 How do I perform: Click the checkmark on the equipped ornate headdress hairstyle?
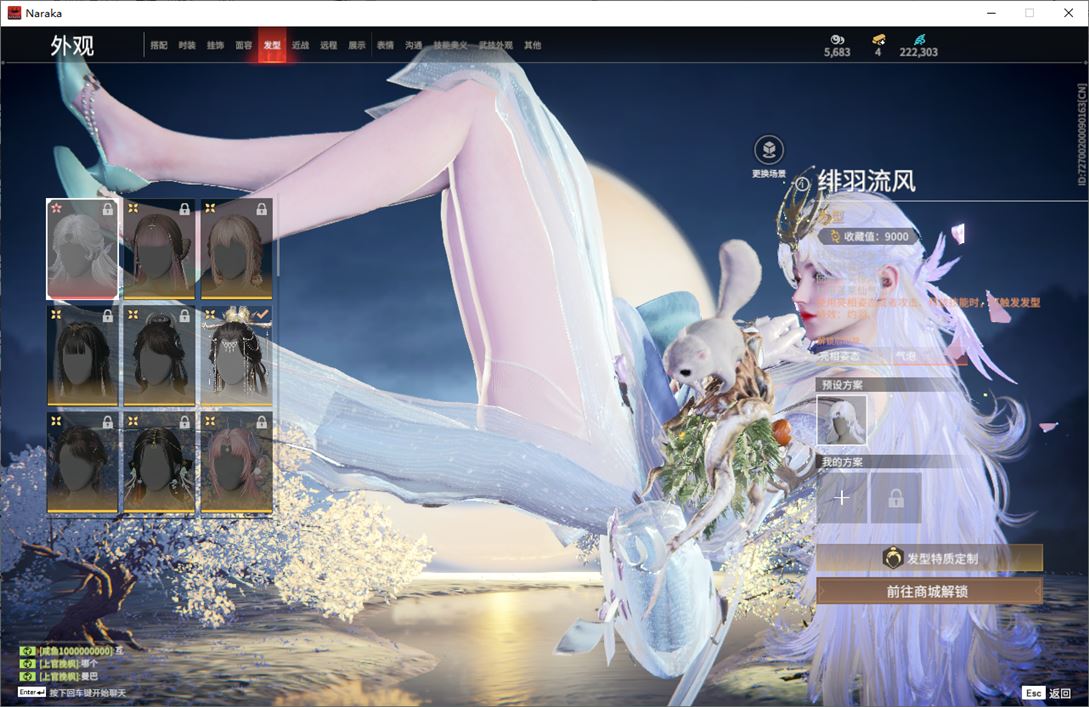click(261, 315)
